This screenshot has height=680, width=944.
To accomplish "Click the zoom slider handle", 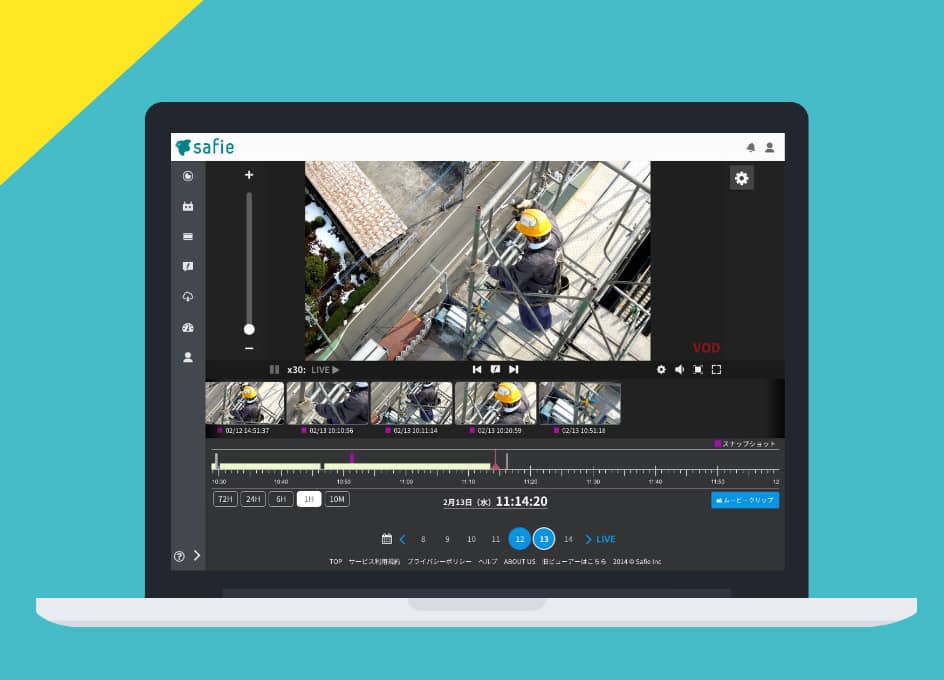I will pyautogui.click(x=249, y=329).
